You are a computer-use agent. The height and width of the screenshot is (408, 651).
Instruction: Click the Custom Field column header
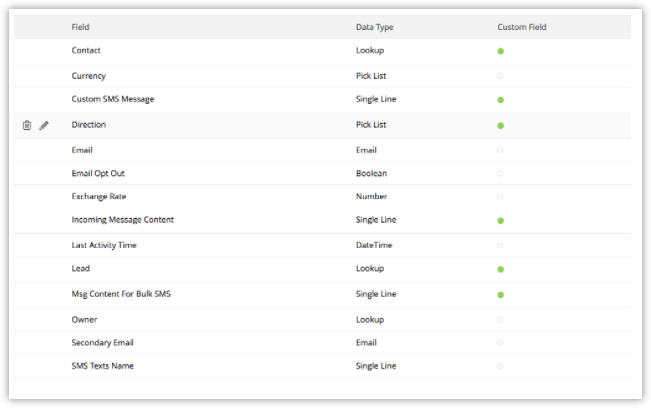tap(522, 27)
